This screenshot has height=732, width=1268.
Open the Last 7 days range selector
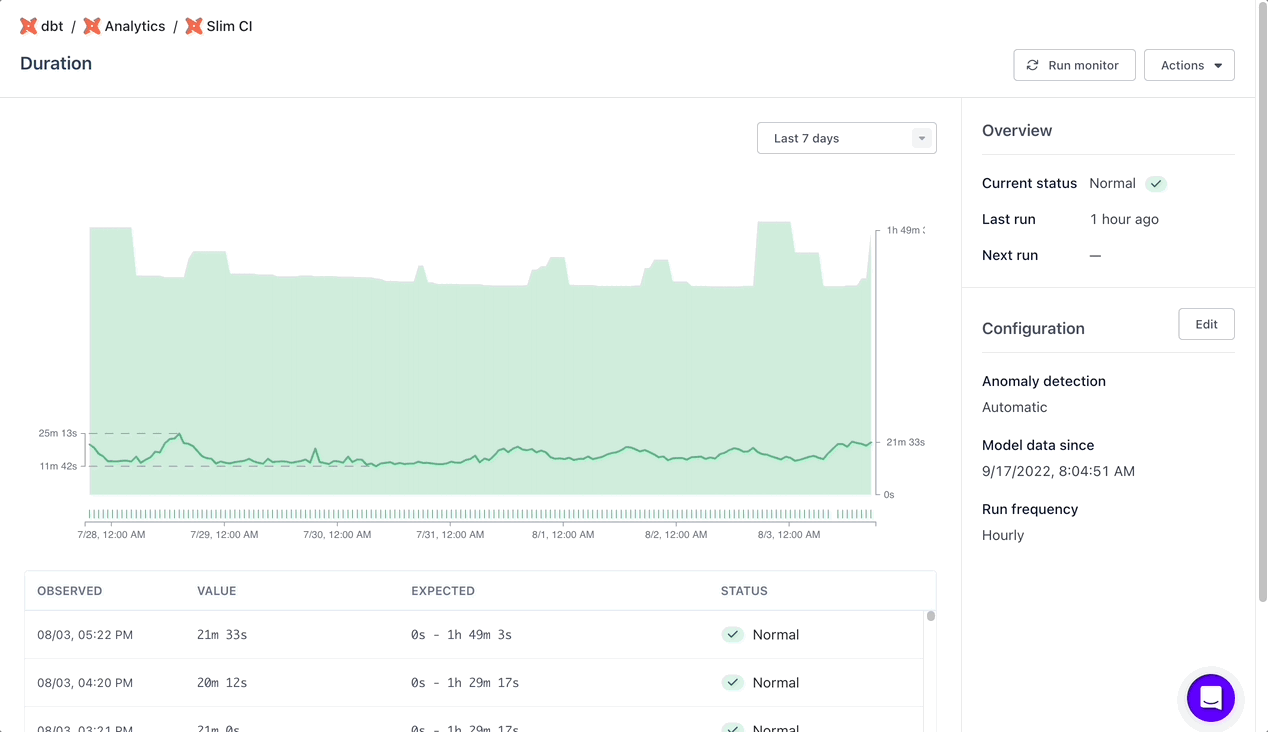coord(846,138)
